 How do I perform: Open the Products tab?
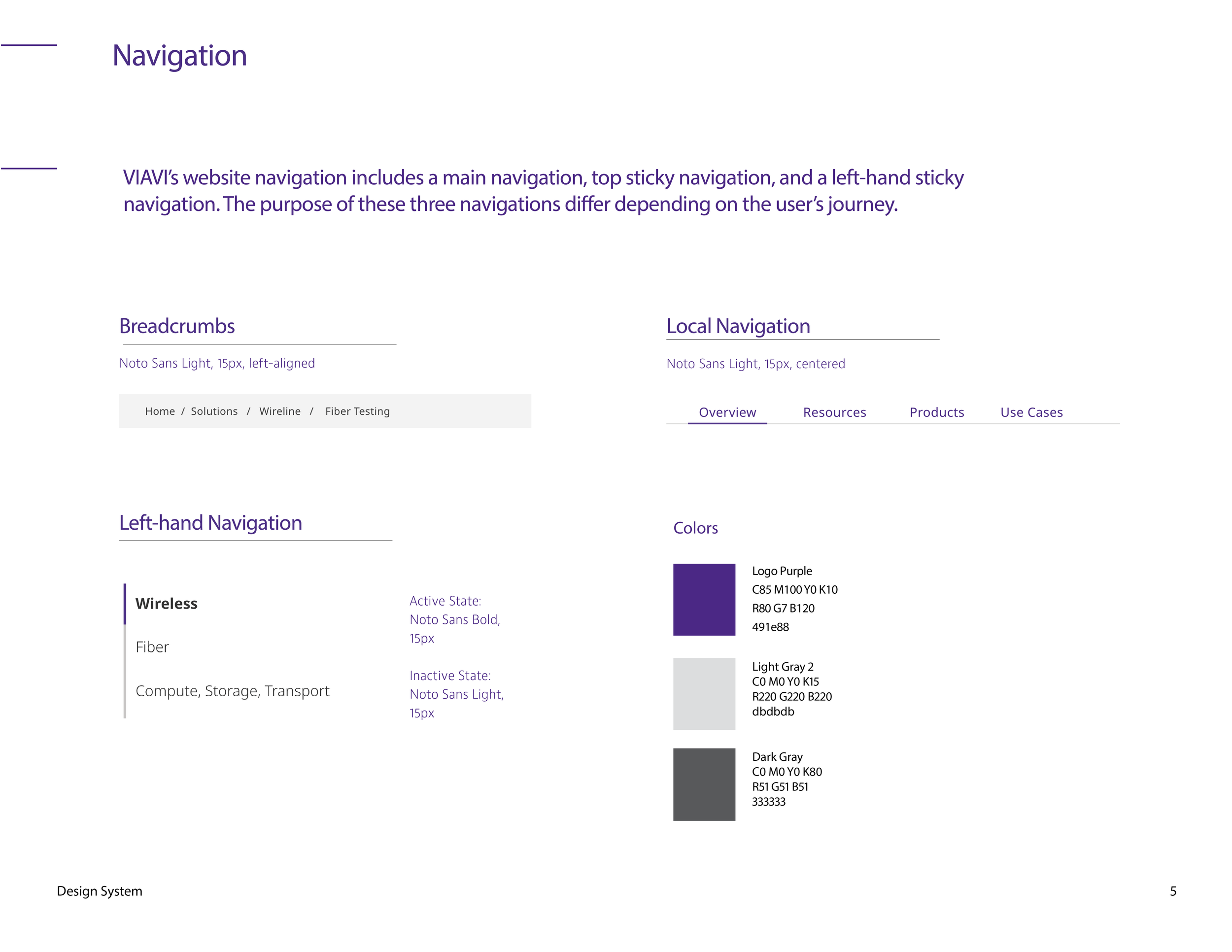click(x=936, y=412)
